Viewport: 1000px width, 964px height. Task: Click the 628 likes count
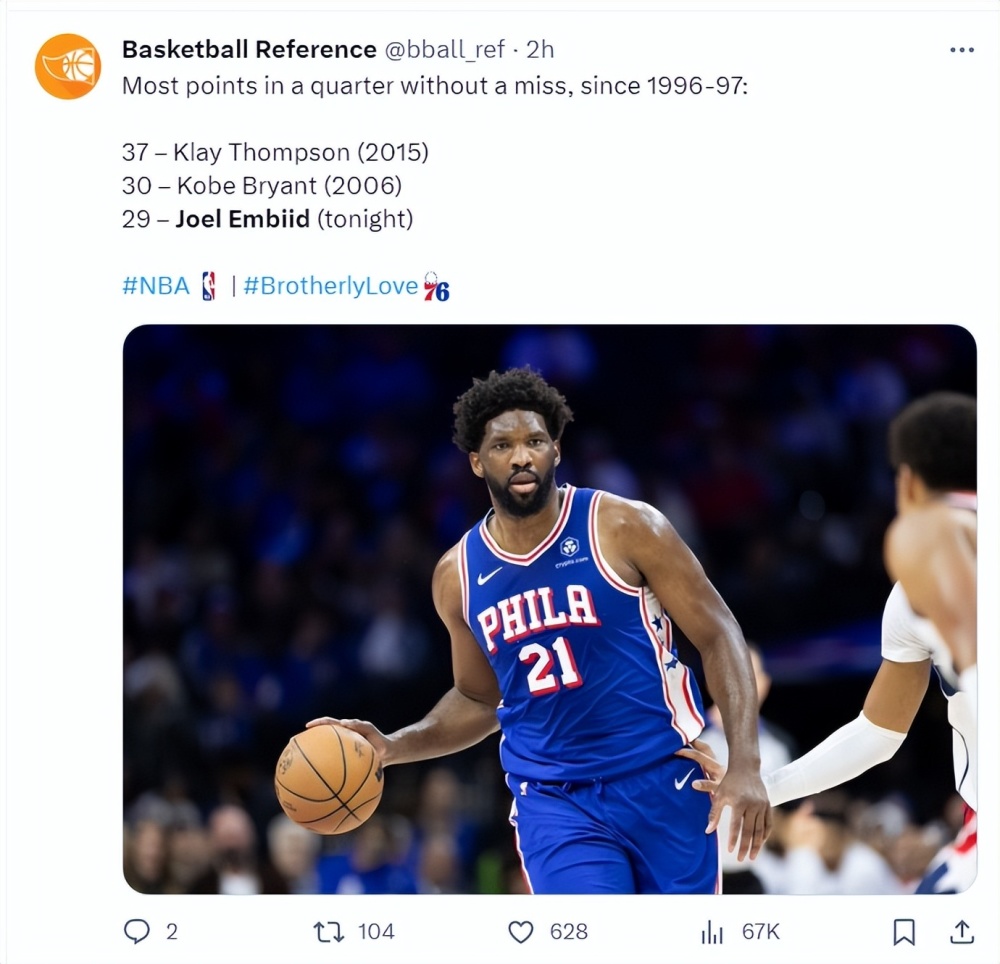[568, 932]
